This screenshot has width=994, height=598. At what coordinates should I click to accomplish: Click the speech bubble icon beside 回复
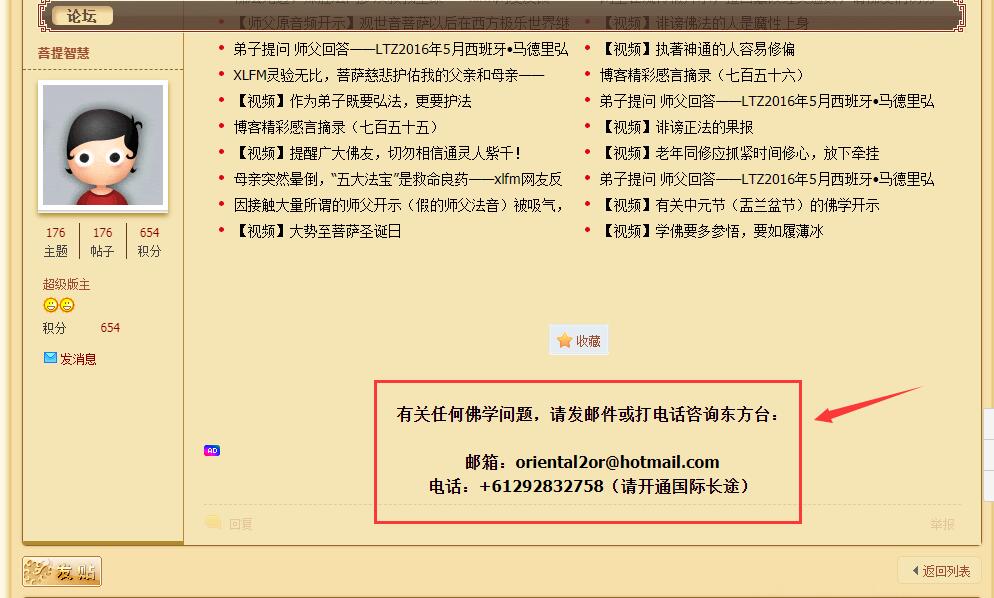[x=213, y=523]
